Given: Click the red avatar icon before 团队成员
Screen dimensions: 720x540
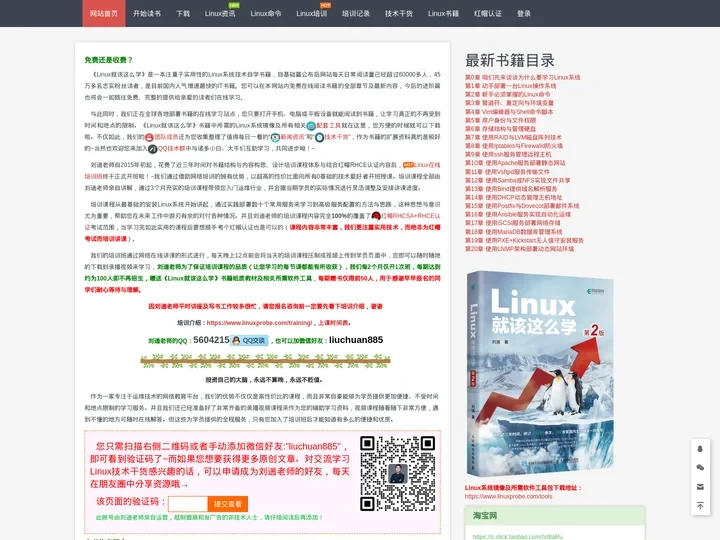Looking at the screenshot, I should [x=149, y=137].
